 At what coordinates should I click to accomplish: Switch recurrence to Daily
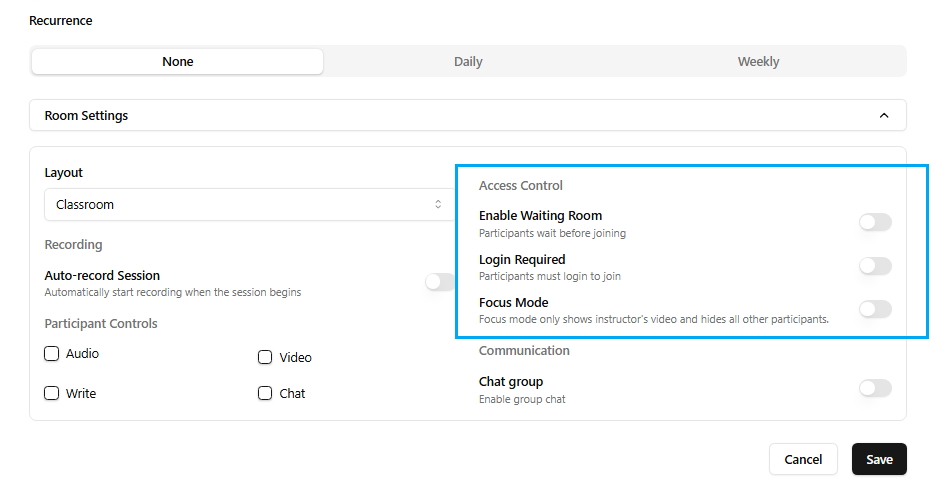468,62
